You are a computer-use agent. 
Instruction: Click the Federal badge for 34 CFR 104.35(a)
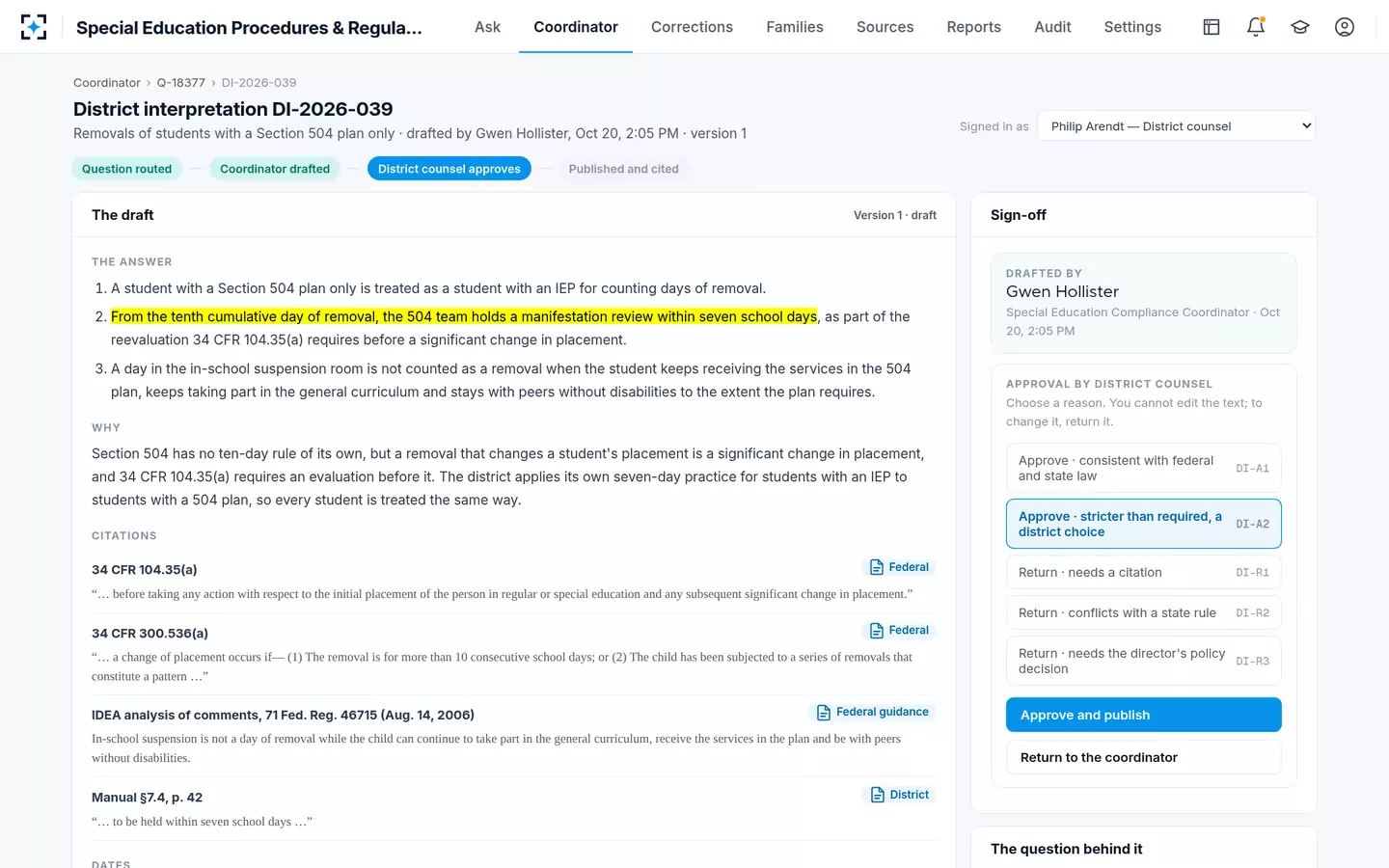pyautogui.click(x=899, y=567)
